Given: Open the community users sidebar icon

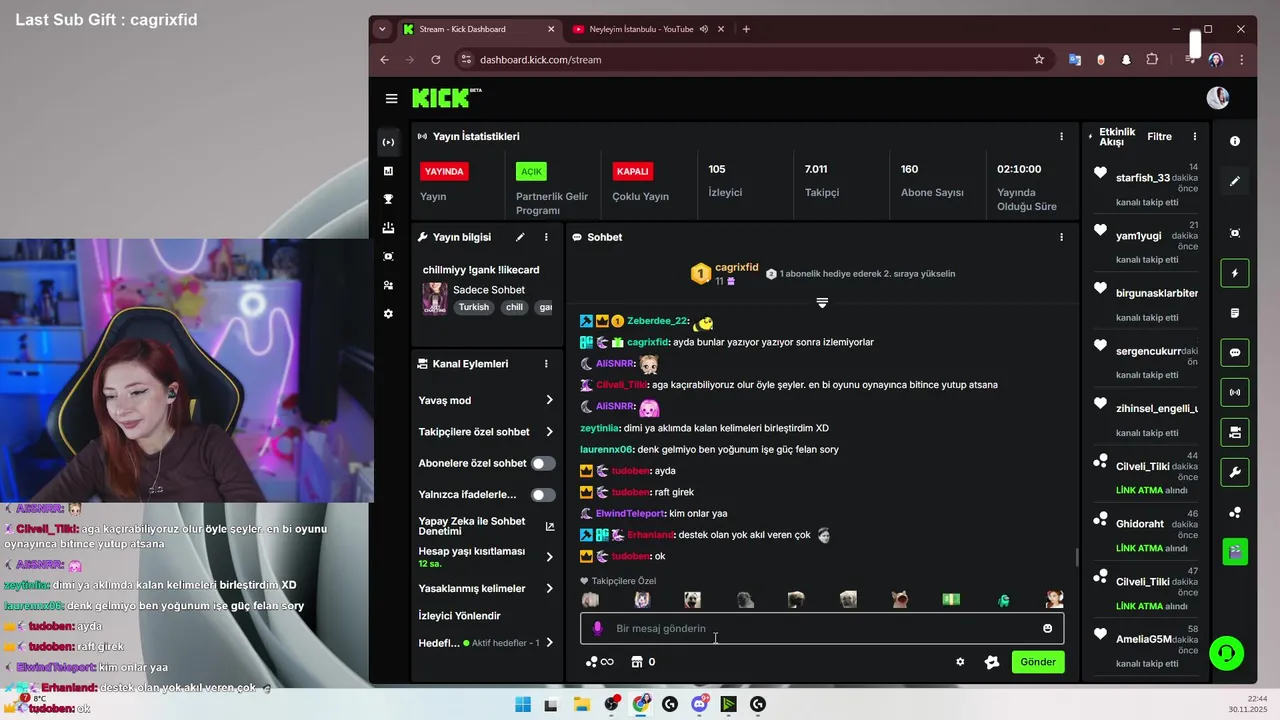Looking at the screenshot, I should [x=388, y=285].
